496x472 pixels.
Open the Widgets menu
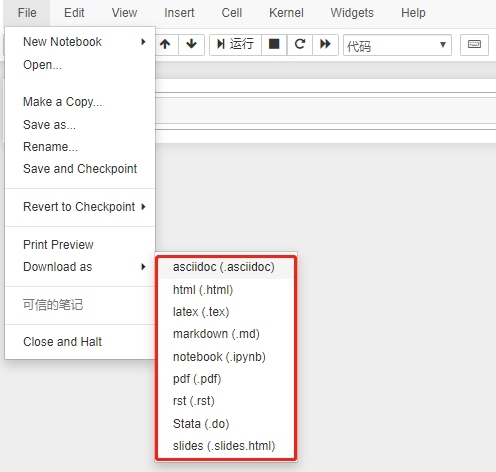[x=352, y=13]
